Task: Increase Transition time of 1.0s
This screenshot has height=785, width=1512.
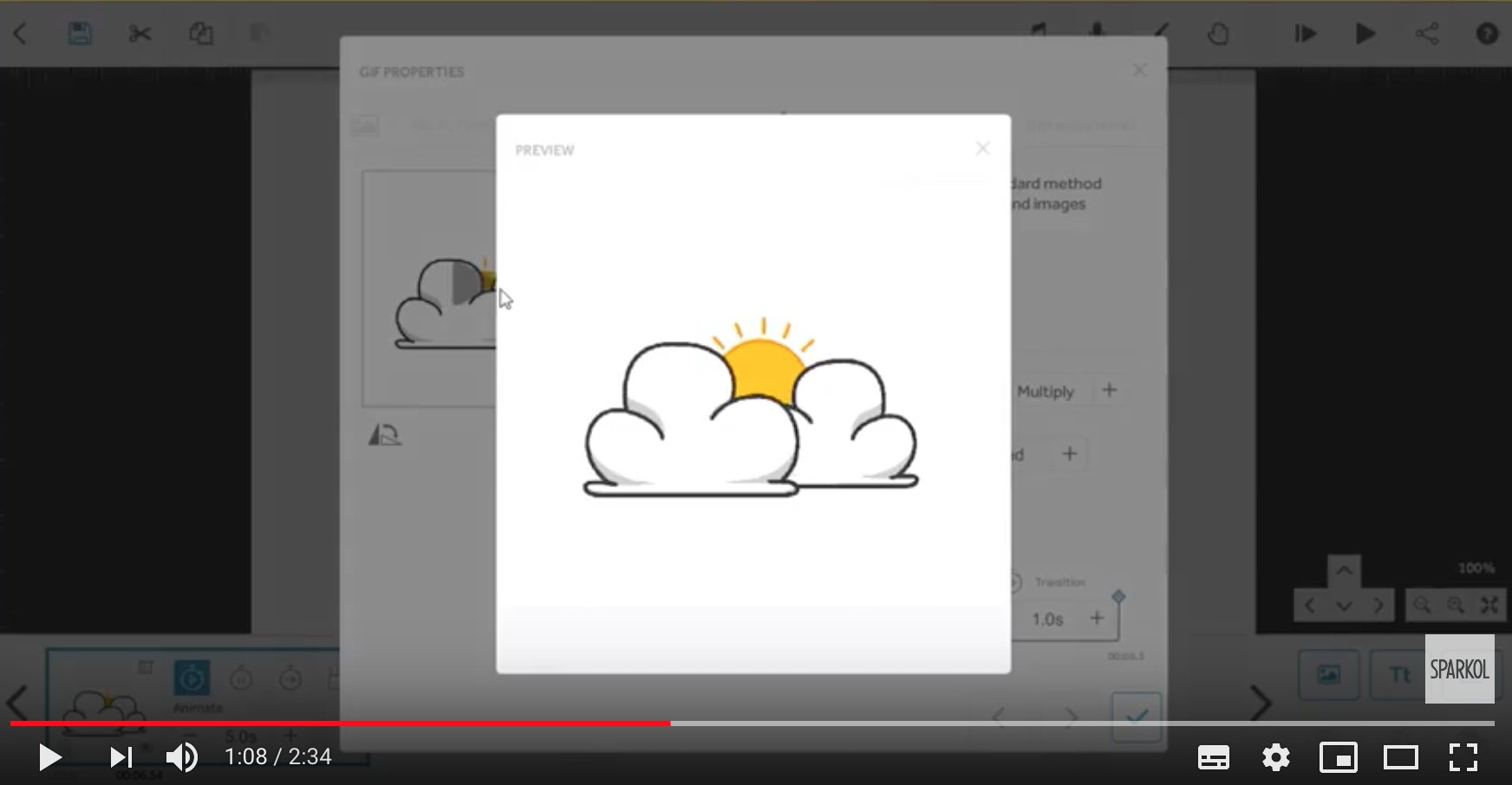Action: pos(1097,618)
